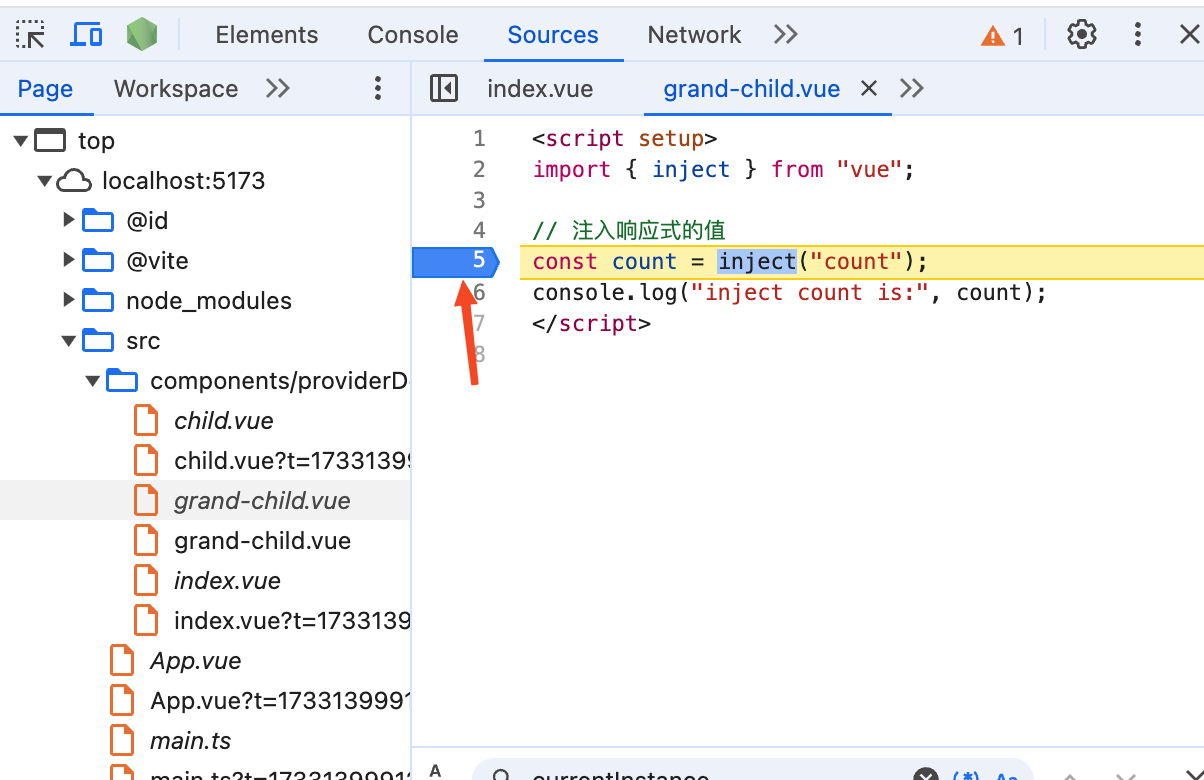
Task: Open the Workspace navigator tab
Action: pyautogui.click(x=176, y=89)
